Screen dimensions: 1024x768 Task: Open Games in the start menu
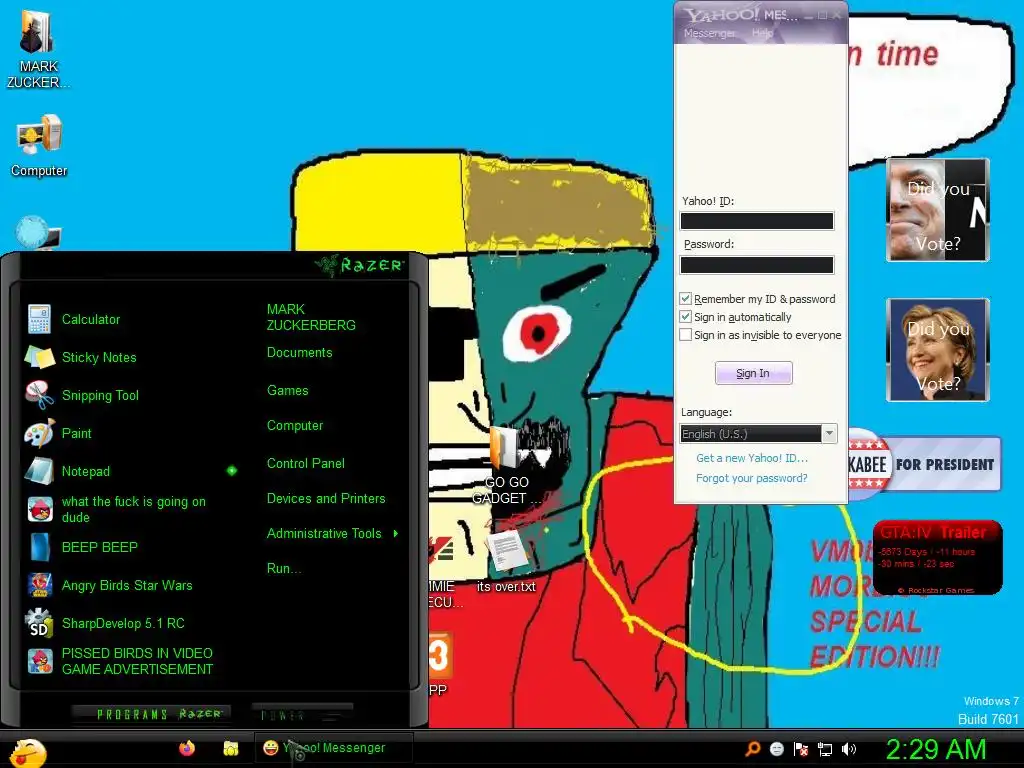point(287,391)
